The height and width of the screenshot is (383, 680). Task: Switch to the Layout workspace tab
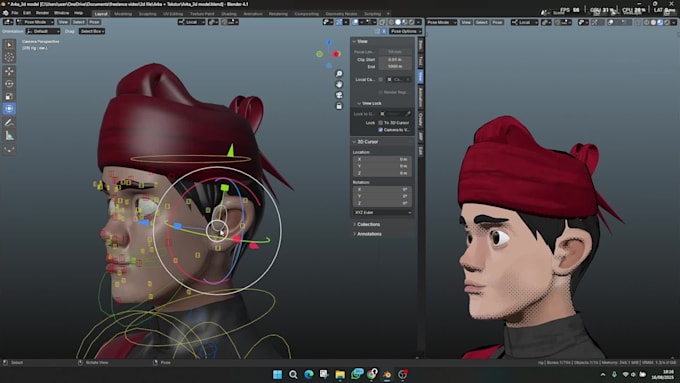pos(101,14)
